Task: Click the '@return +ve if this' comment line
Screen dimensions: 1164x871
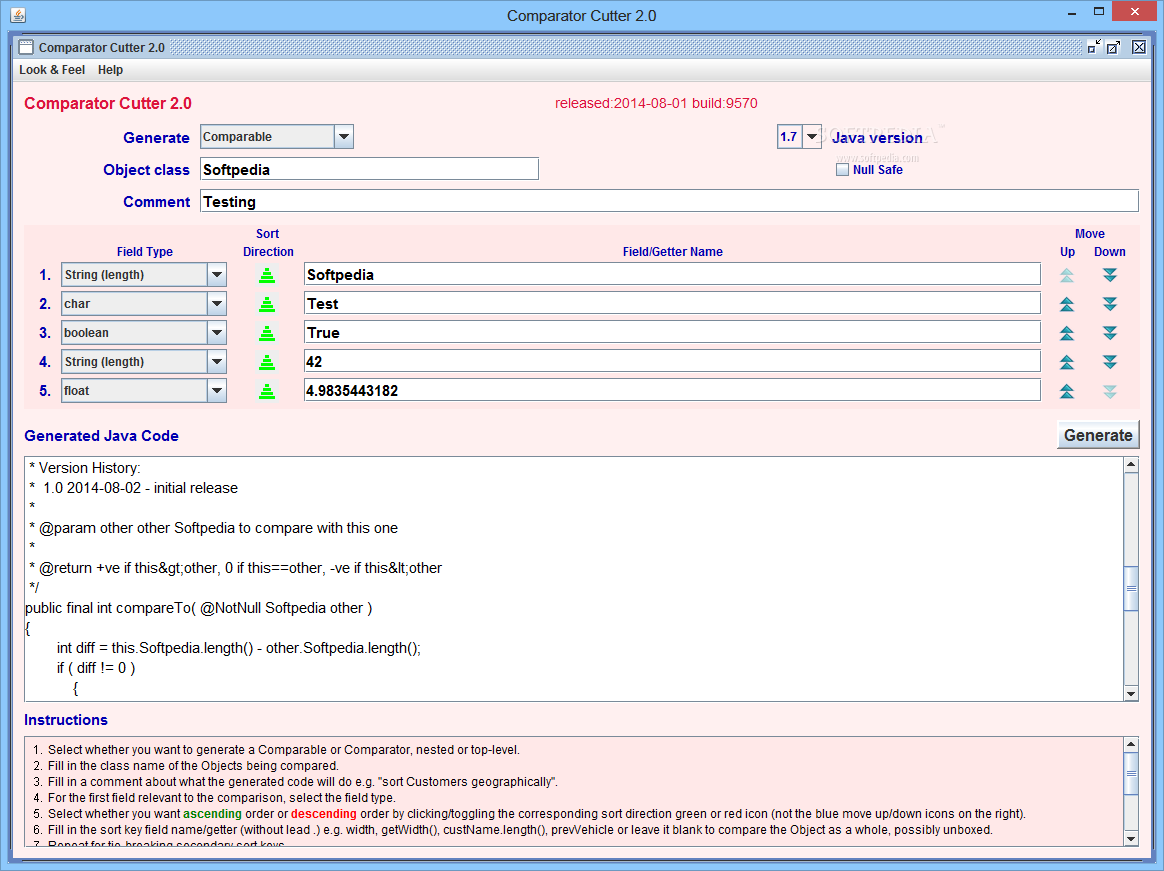Action: click(235, 568)
